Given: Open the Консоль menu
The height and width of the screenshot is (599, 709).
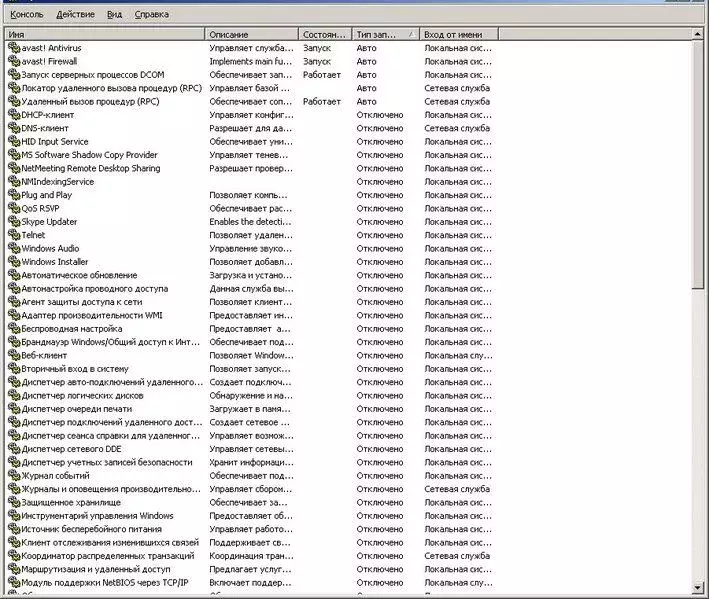Looking at the screenshot, I should (x=27, y=14).
